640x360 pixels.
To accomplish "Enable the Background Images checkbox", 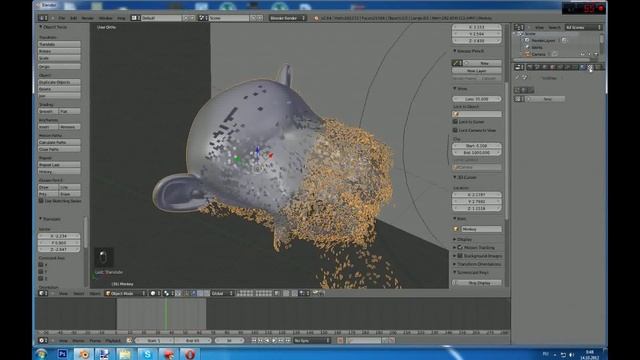I will point(460,256).
